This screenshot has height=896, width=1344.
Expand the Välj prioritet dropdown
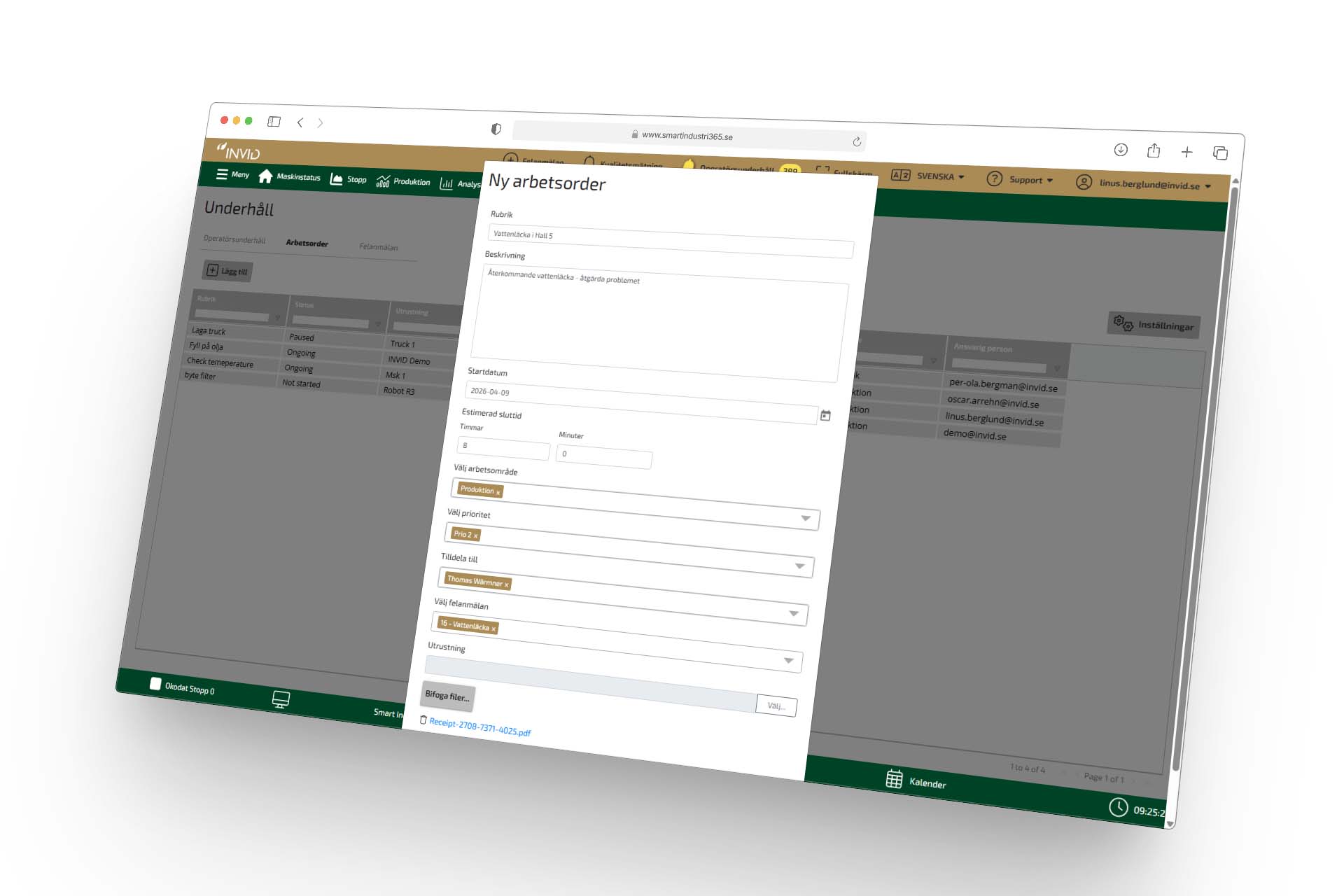(799, 566)
